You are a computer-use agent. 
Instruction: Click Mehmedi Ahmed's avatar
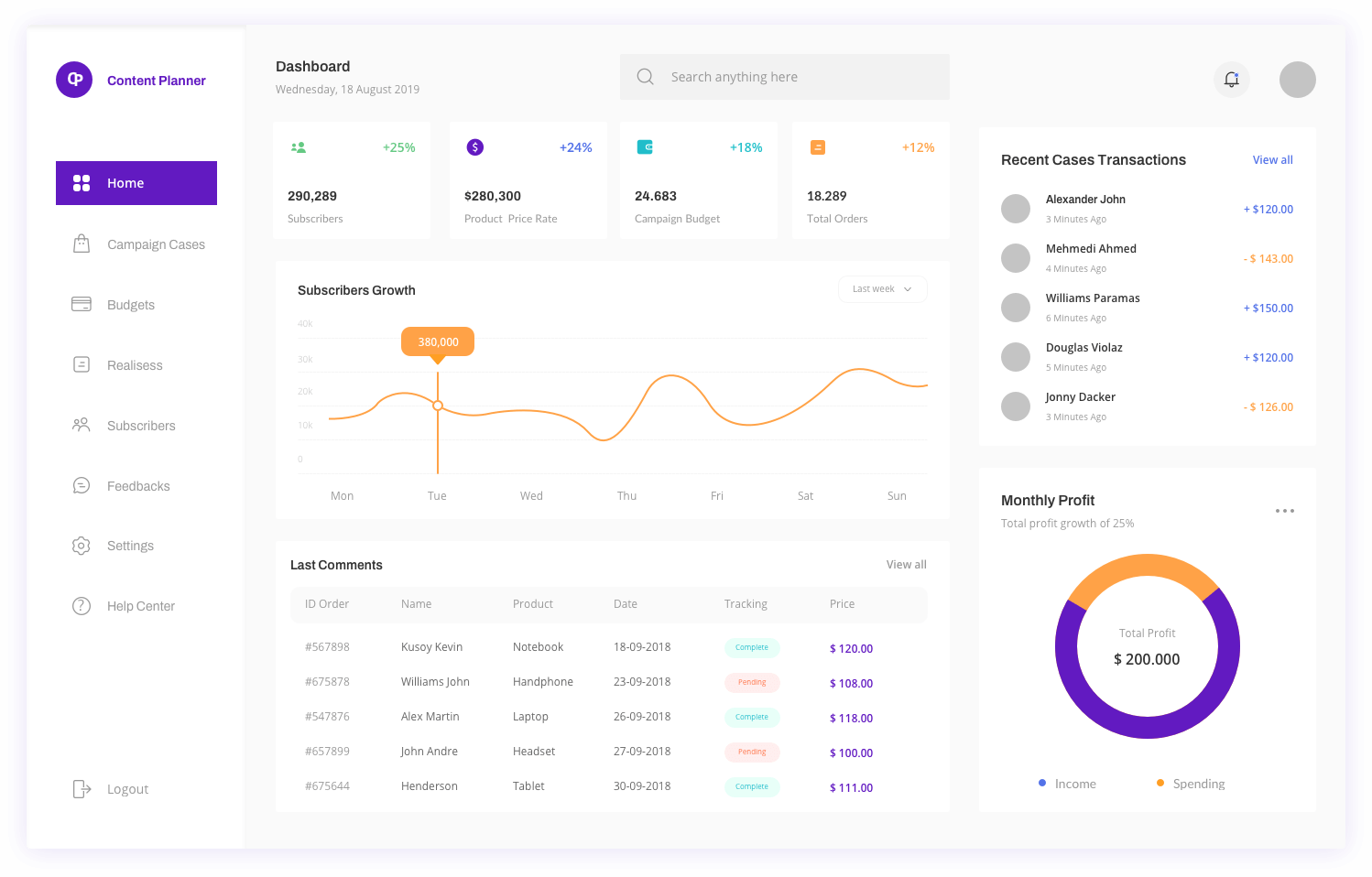1016,258
